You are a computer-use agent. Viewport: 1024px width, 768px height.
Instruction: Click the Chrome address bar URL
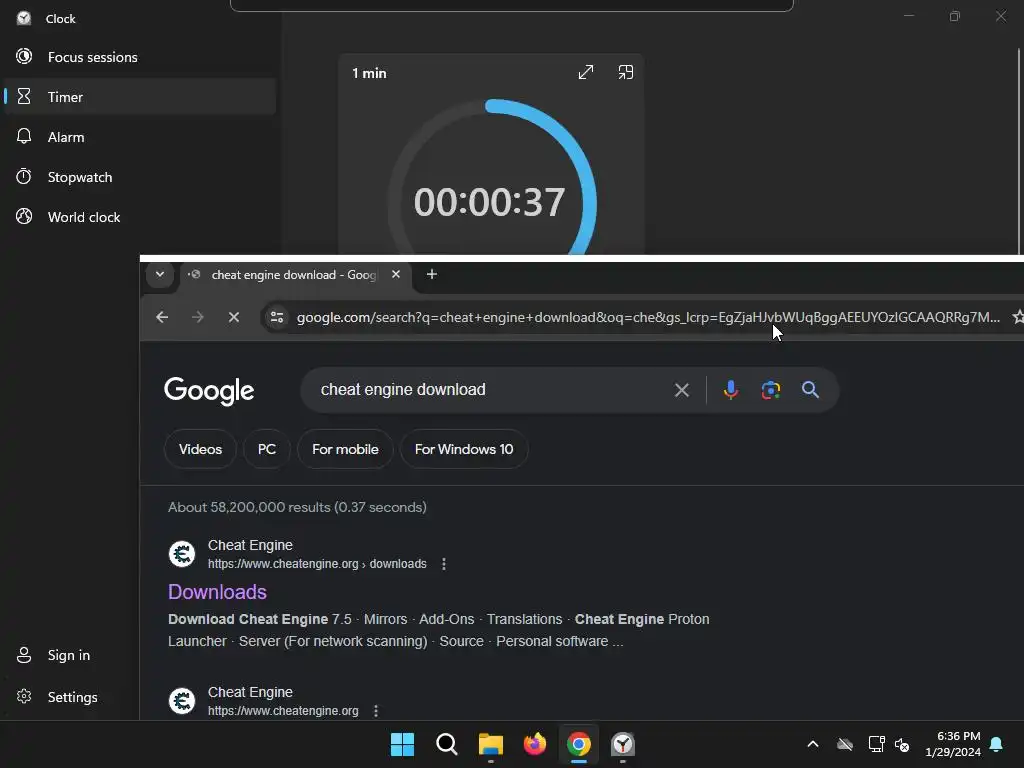click(648, 317)
